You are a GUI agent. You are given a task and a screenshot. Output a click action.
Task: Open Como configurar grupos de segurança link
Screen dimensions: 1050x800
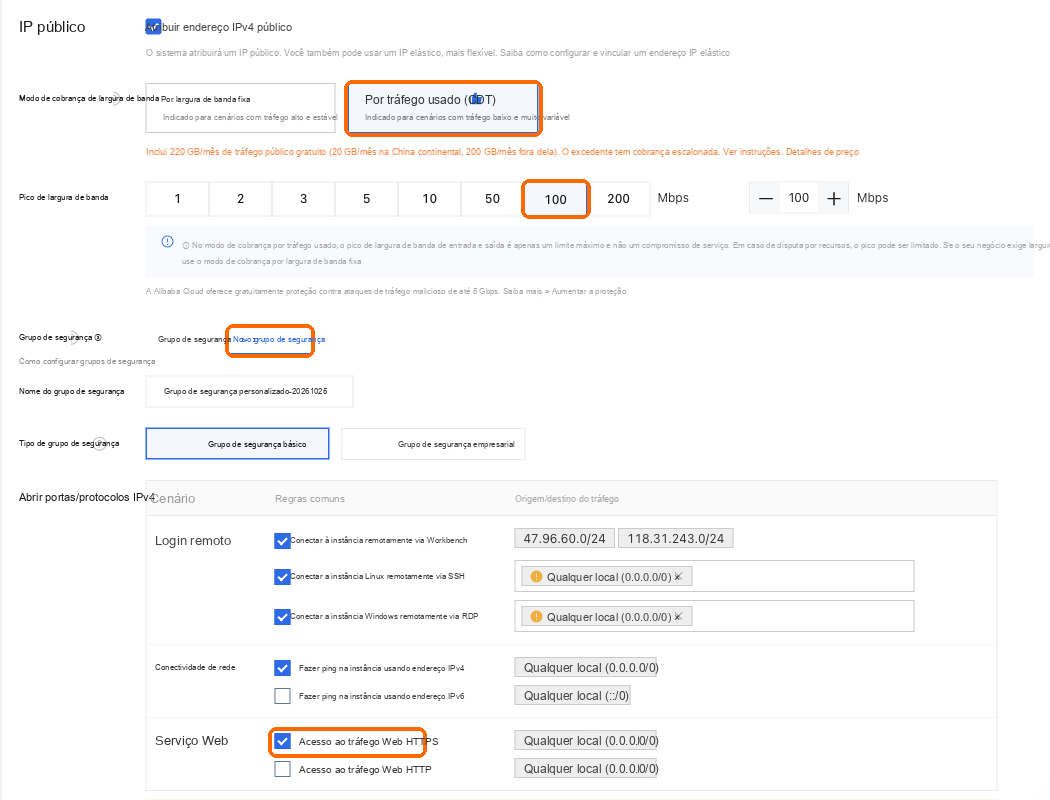[x=87, y=362]
